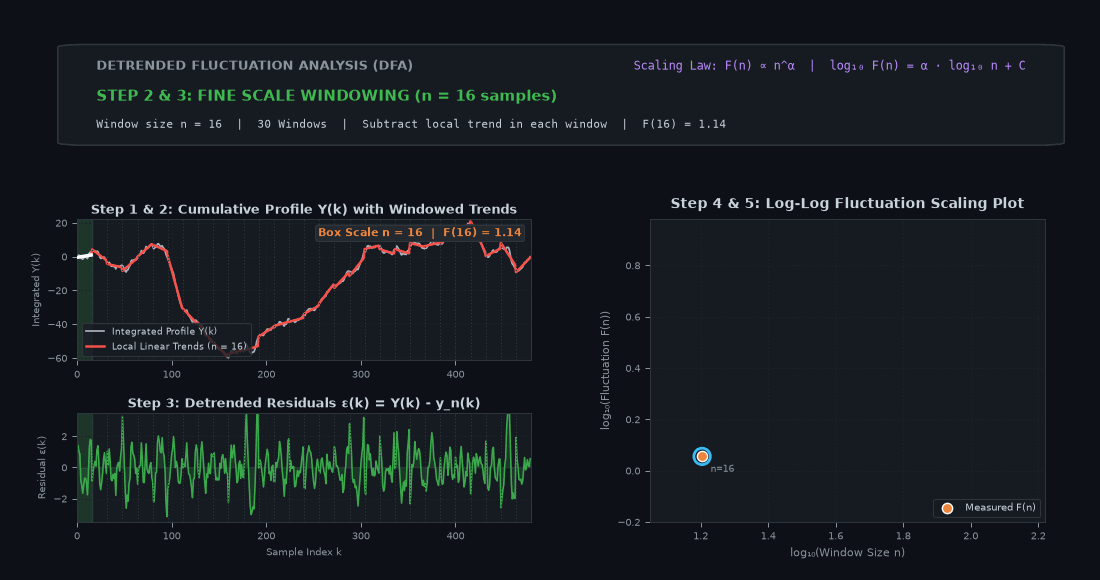Click the Scaling Law formula text
This screenshot has height=580, width=1100.
[829, 65]
